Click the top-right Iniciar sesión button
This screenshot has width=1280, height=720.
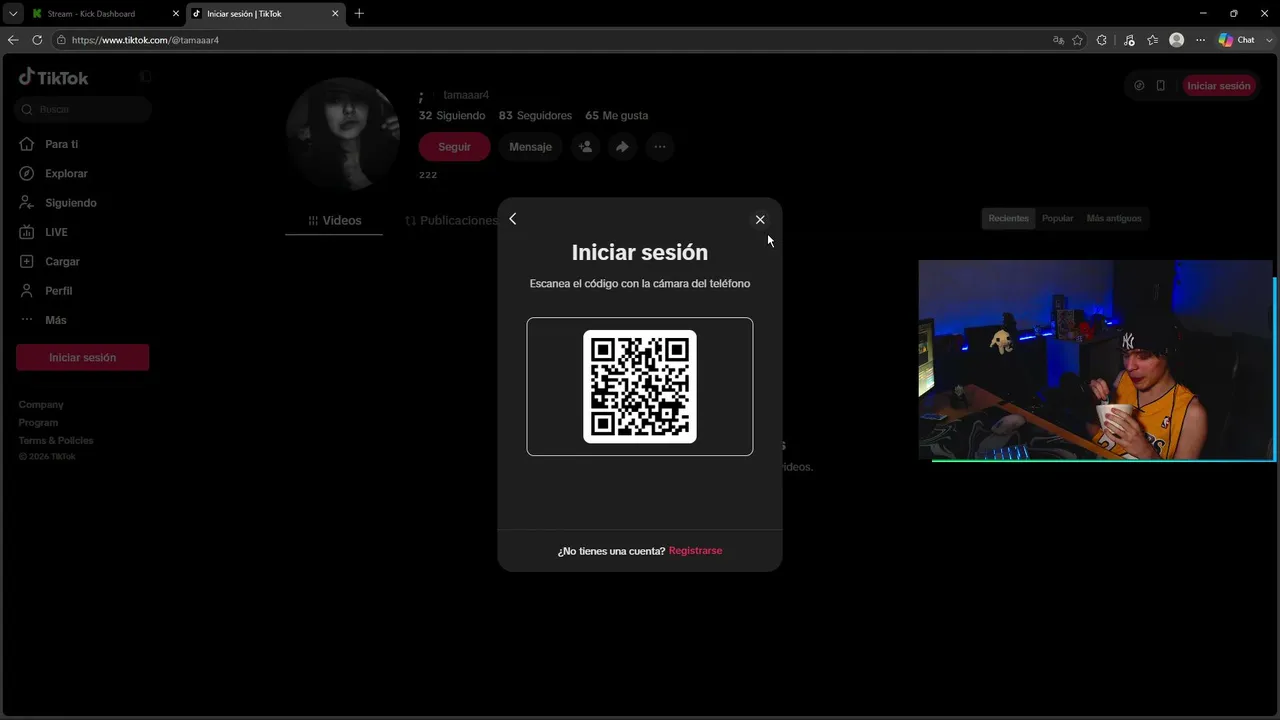pyautogui.click(x=1219, y=86)
